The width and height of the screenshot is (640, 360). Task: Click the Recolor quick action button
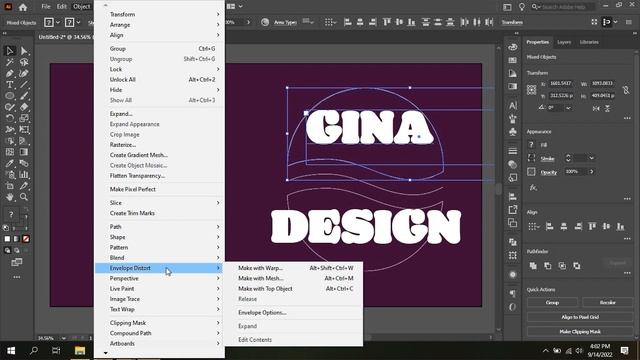point(607,302)
